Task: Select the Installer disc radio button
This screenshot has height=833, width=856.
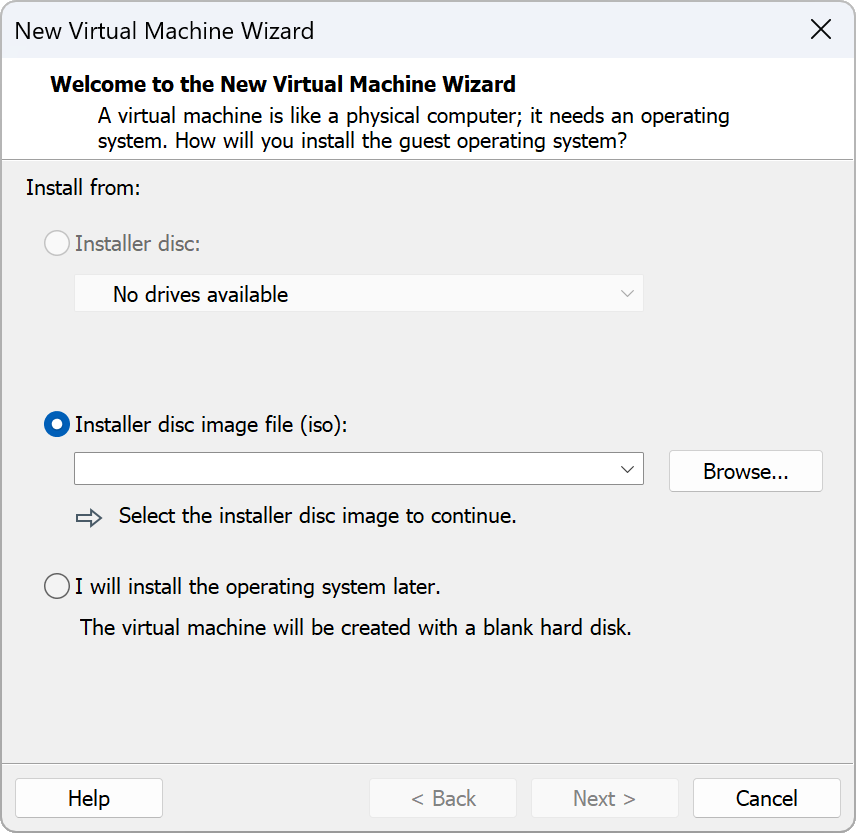Action: (x=57, y=243)
